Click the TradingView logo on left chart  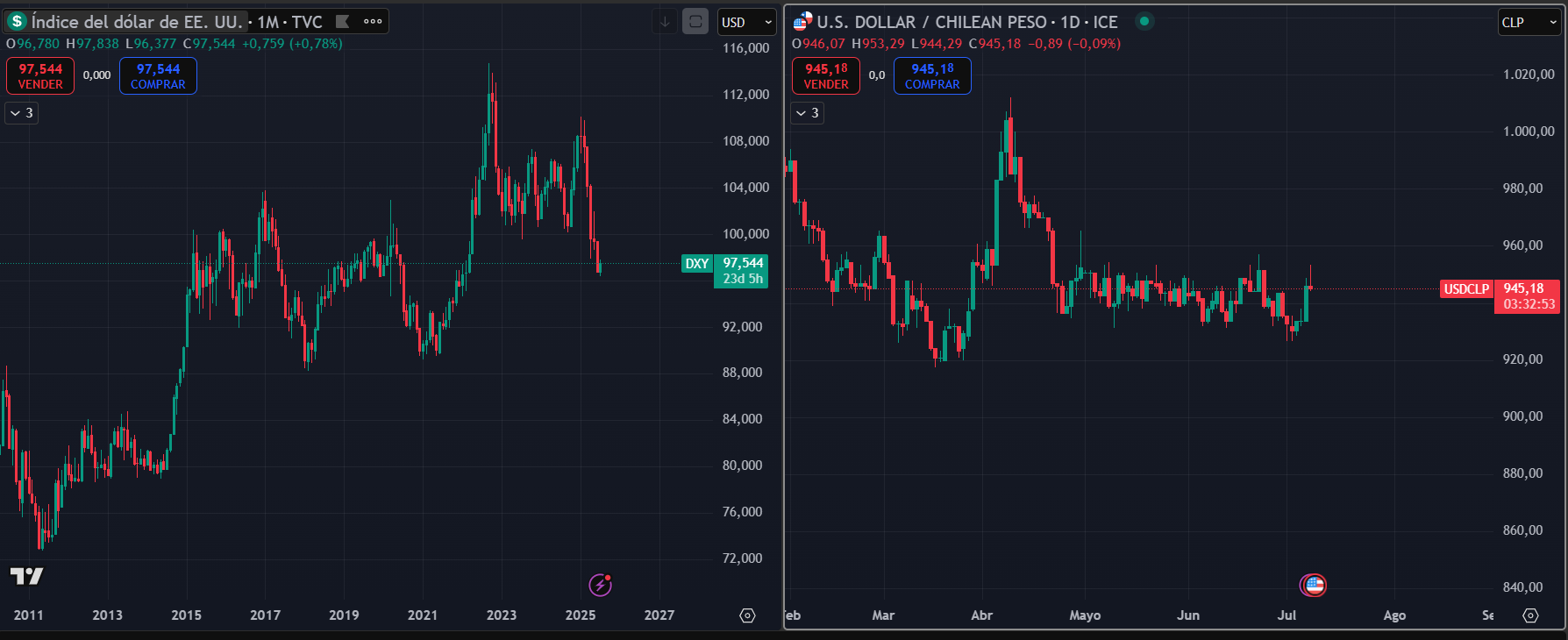(x=26, y=576)
